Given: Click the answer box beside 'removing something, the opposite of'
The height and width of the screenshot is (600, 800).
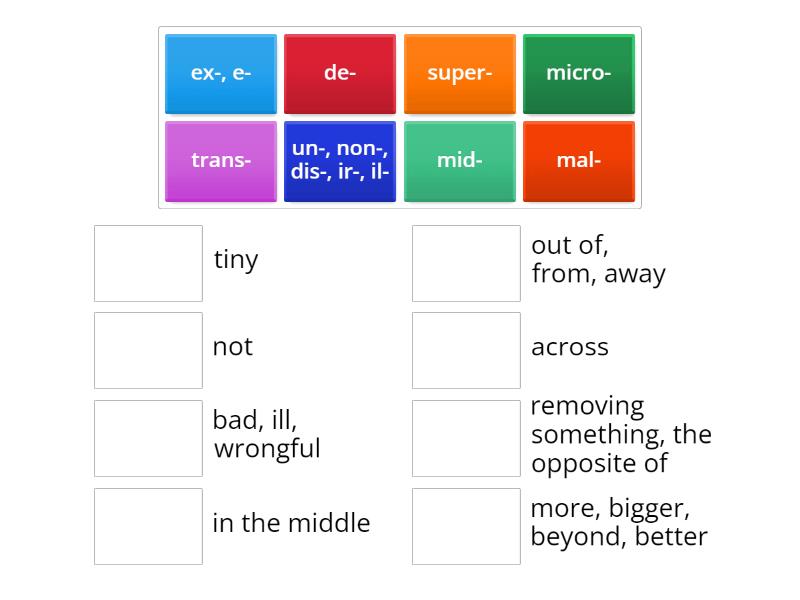Looking at the screenshot, I should 465,437.
